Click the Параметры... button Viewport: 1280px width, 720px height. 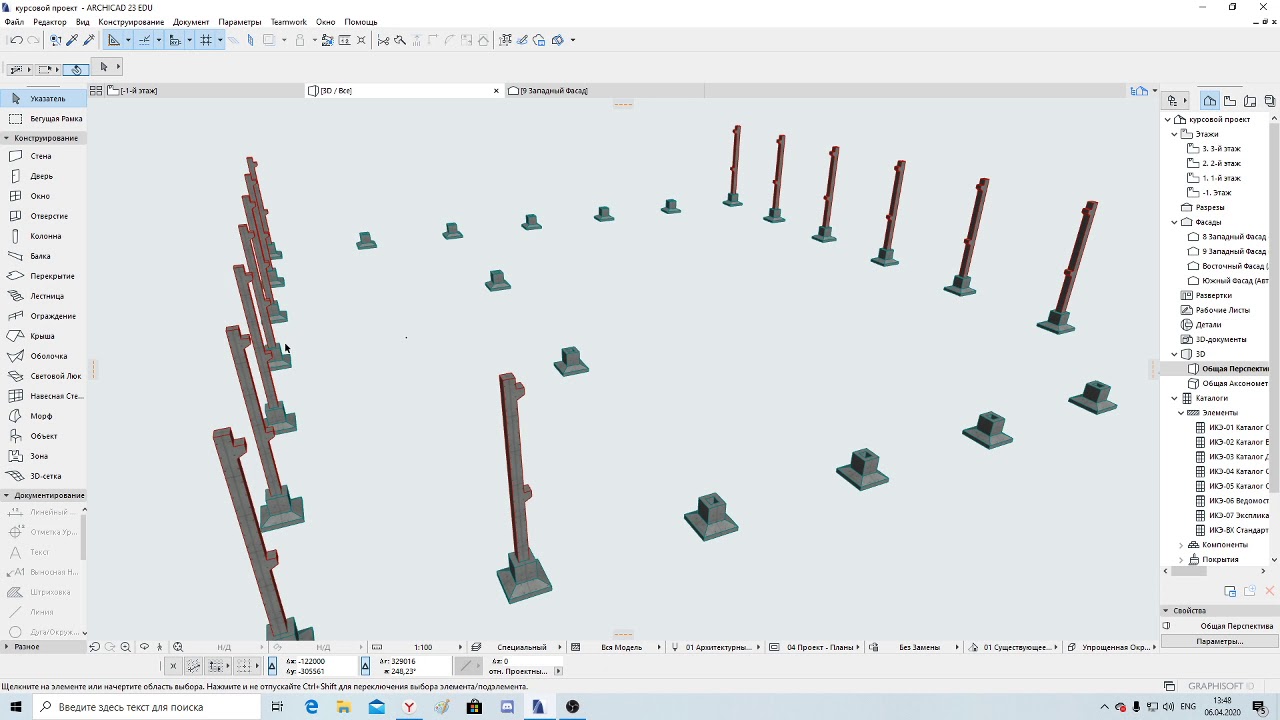[1219, 641]
